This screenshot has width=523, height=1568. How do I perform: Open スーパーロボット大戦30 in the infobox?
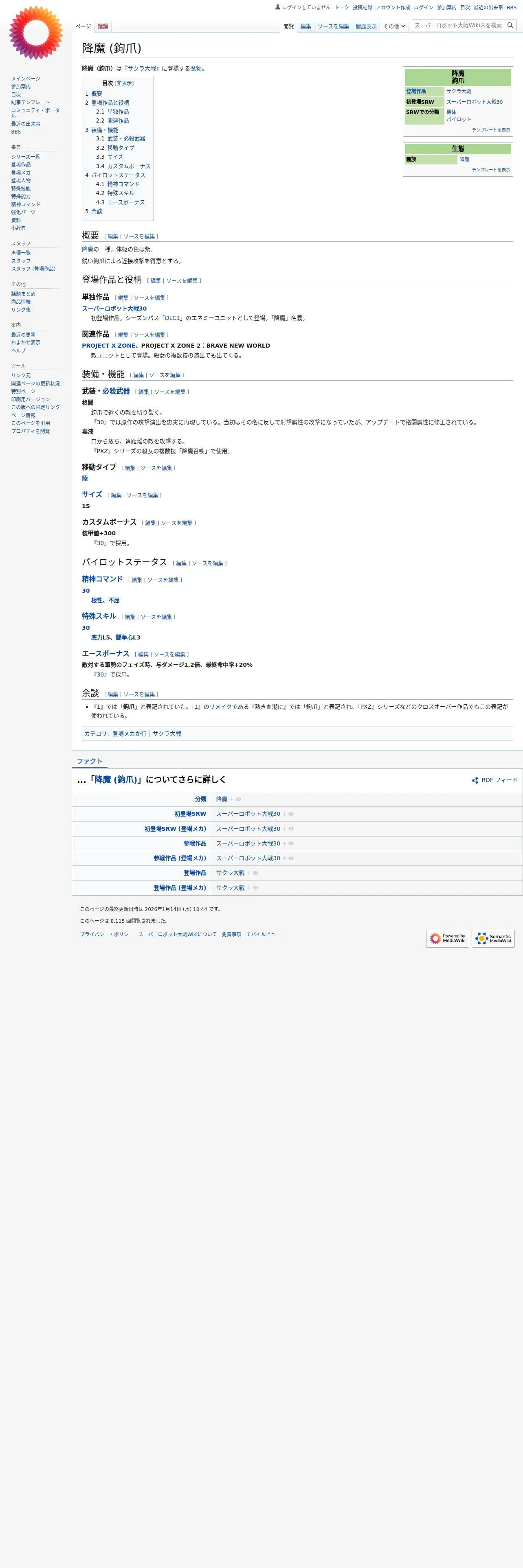coord(474,102)
